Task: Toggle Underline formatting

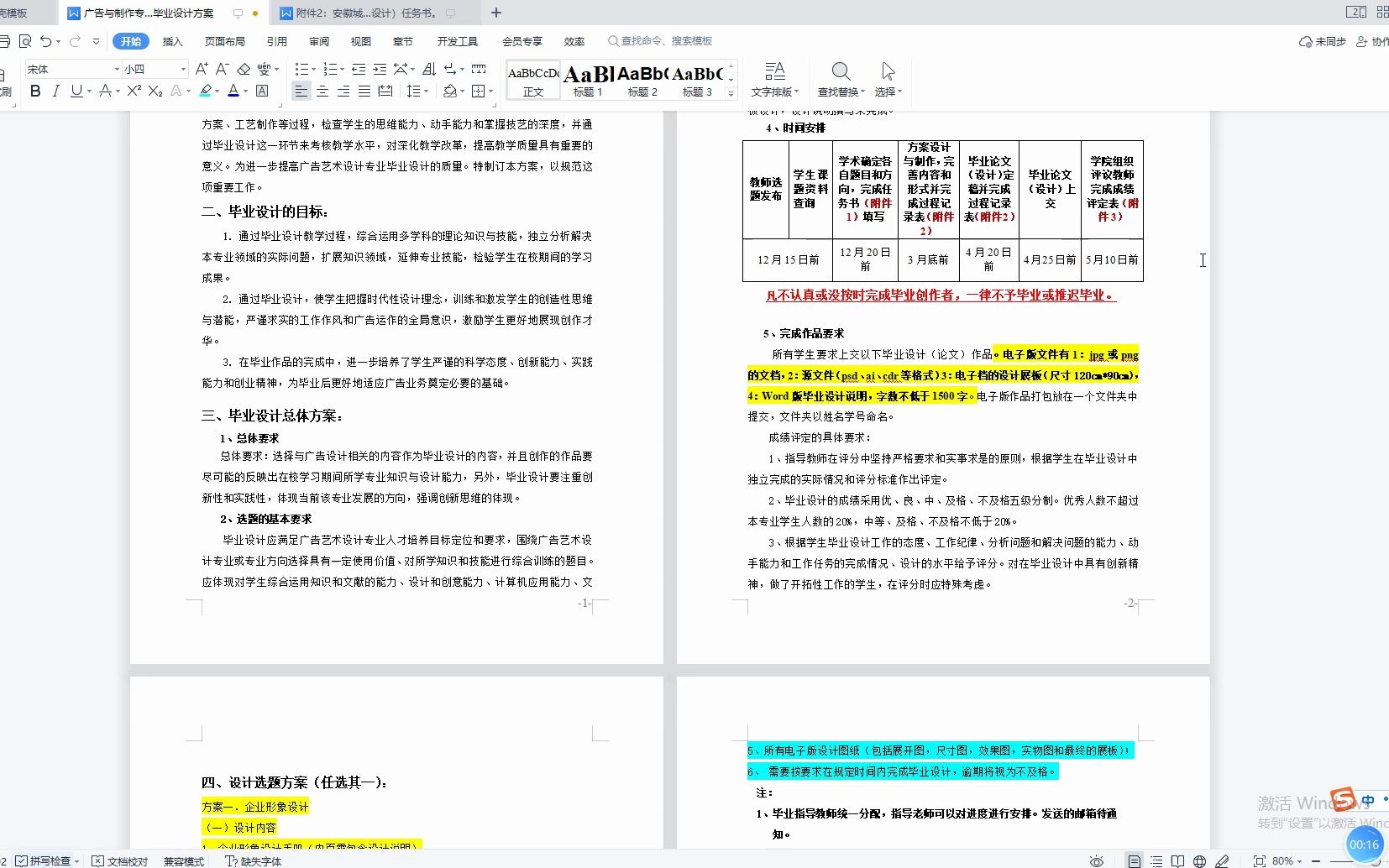Action: click(76, 91)
